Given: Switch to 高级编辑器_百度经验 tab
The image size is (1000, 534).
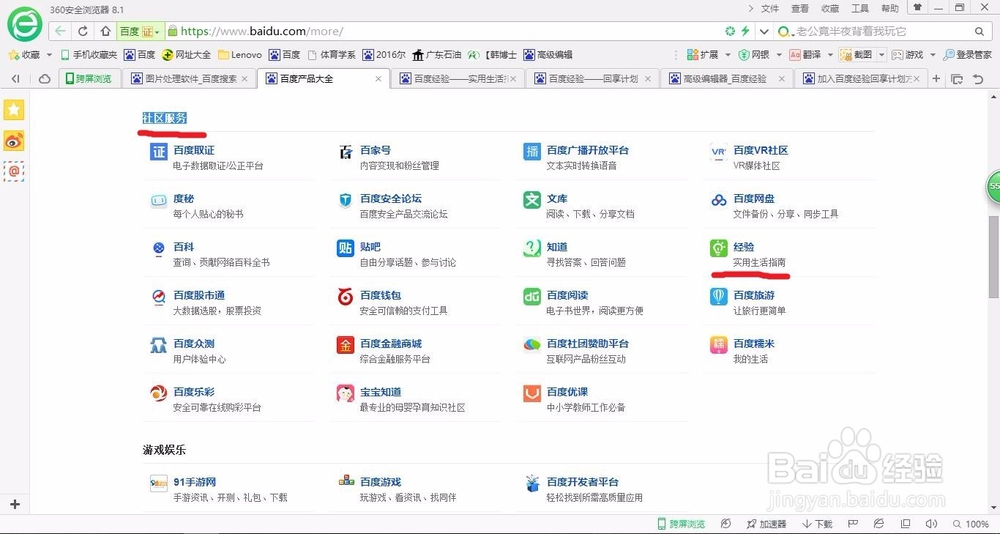Looking at the screenshot, I should tap(726, 78).
